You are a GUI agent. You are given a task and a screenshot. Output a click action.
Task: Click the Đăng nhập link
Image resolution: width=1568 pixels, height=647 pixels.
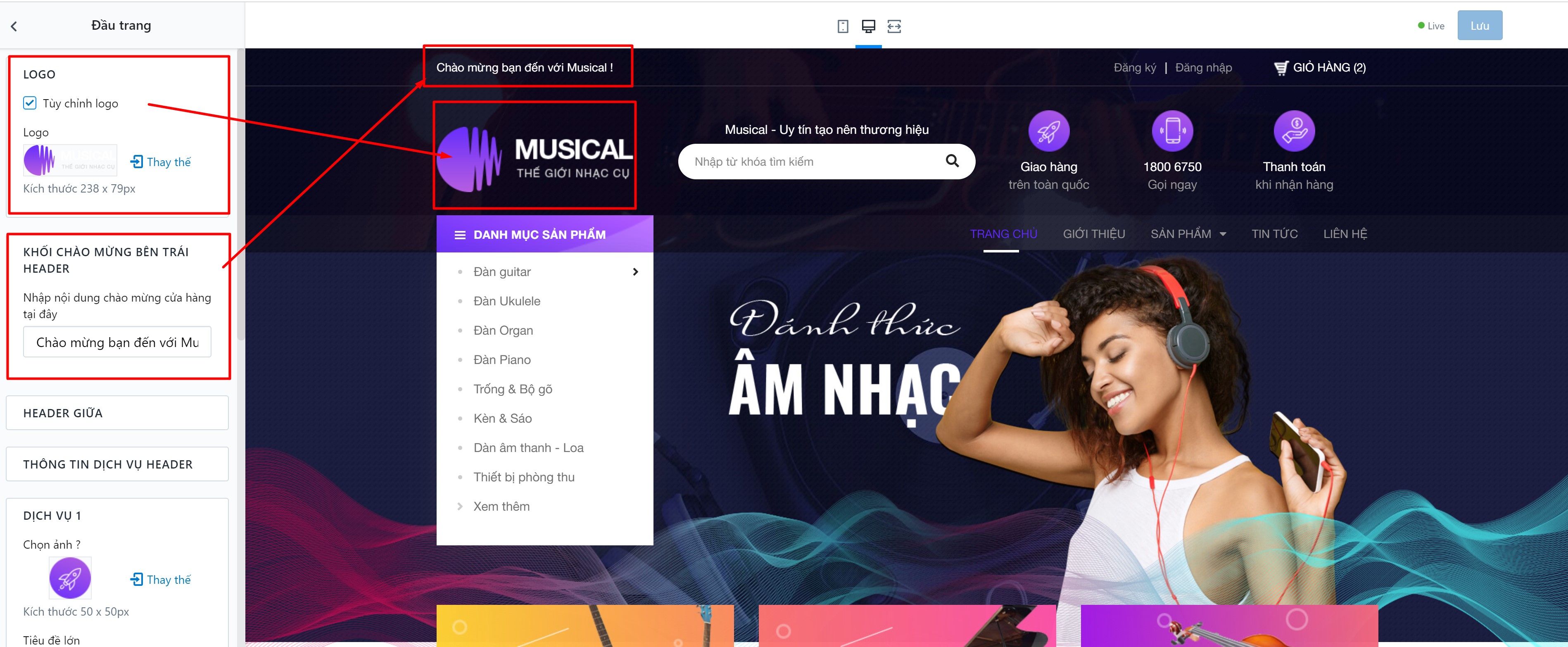tap(1203, 68)
